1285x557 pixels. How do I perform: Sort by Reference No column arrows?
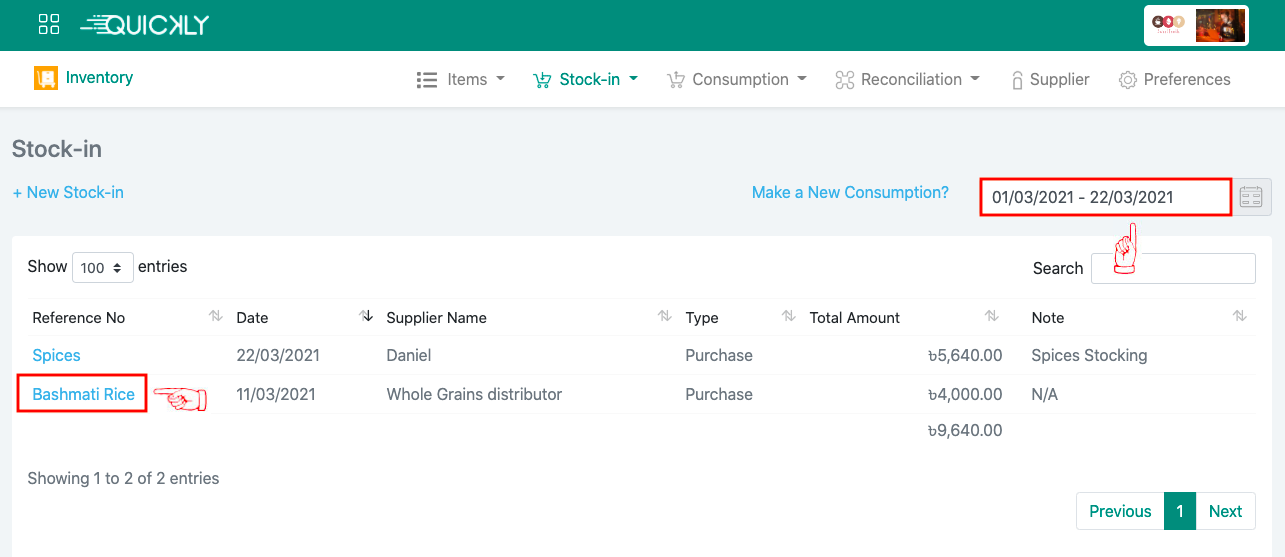coord(215,316)
